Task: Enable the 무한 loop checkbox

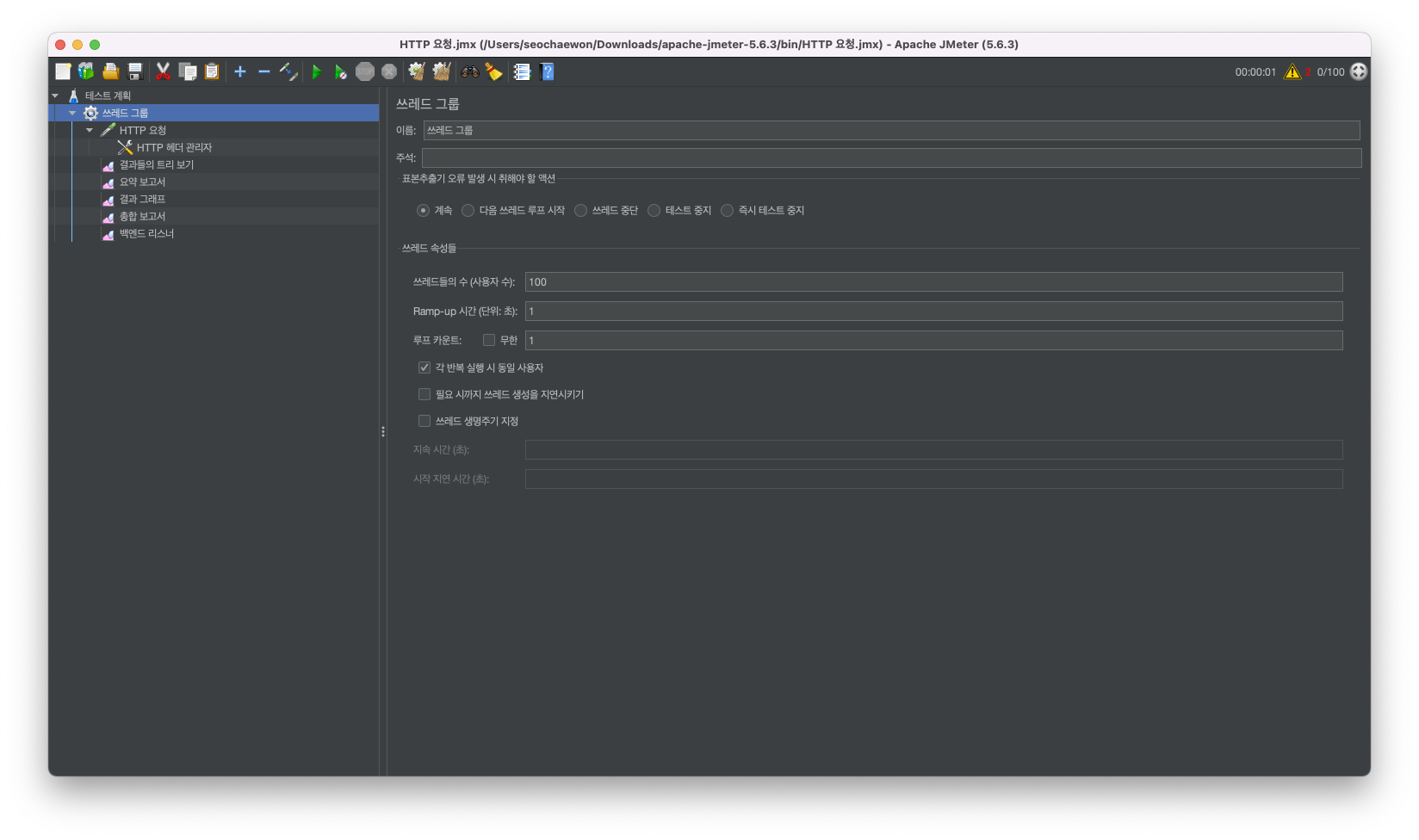Action: pos(489,340)
